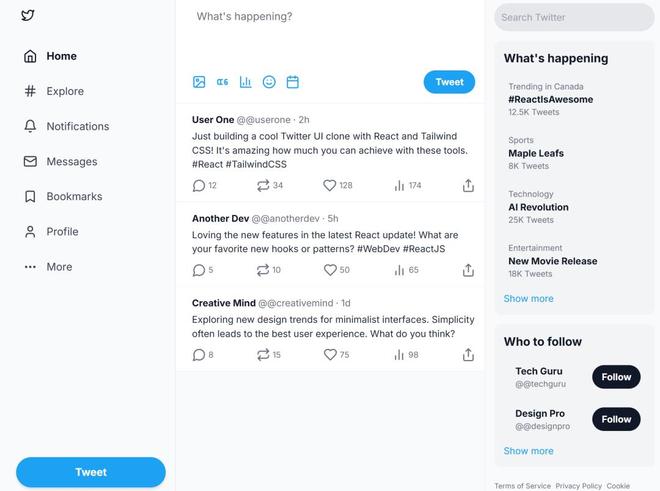The height and width of the screenshot is (491, 660).
Task: Show more trending topics
Action: (x=528, y=299)
